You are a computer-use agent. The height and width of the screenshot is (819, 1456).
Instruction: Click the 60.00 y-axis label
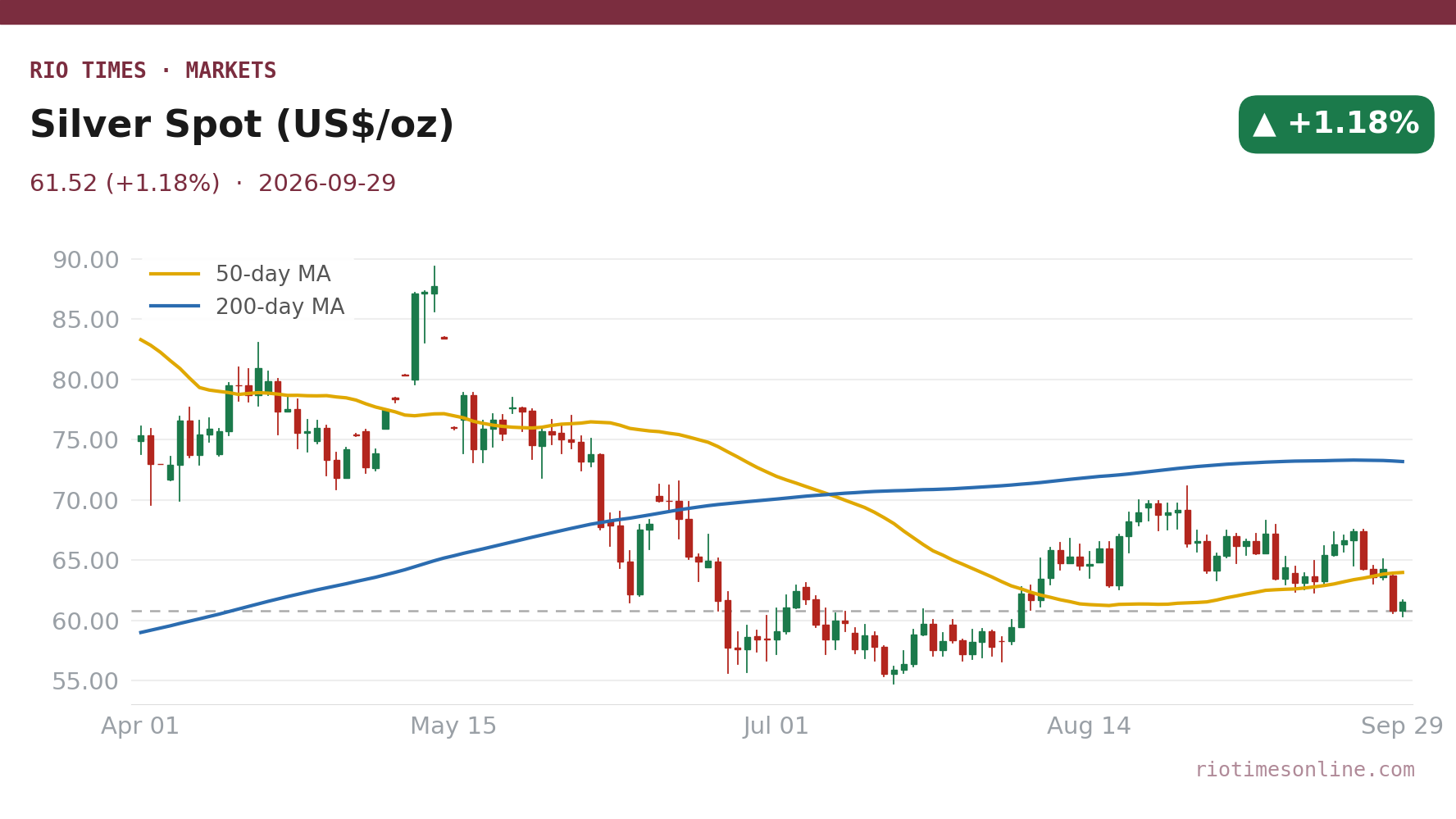click(x=85, y=621)
